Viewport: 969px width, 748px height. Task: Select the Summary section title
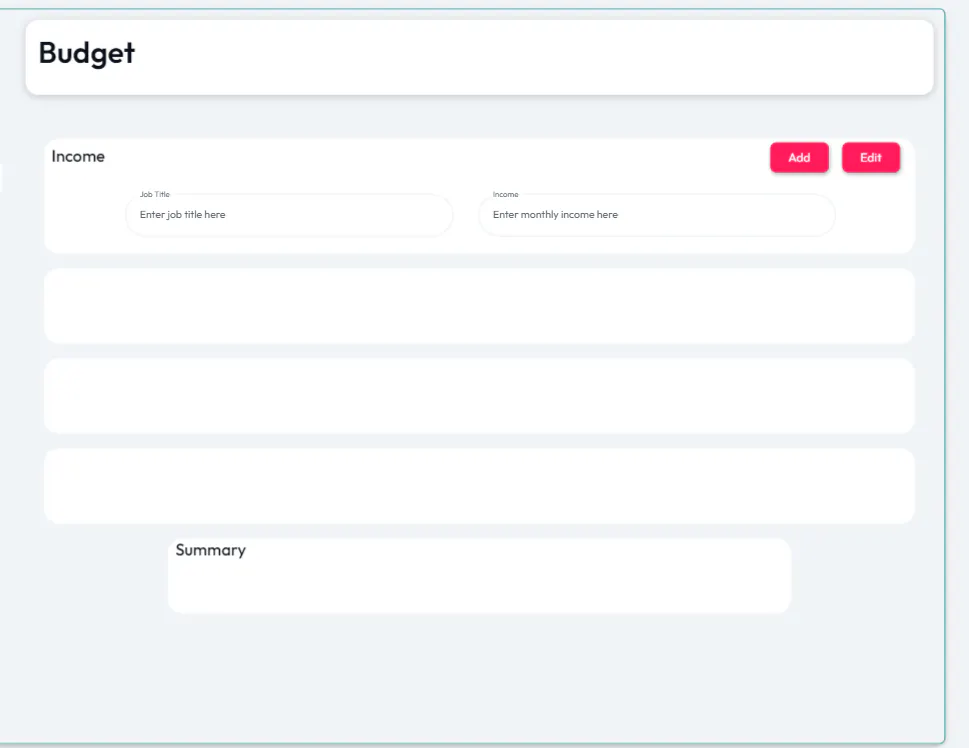211,550
